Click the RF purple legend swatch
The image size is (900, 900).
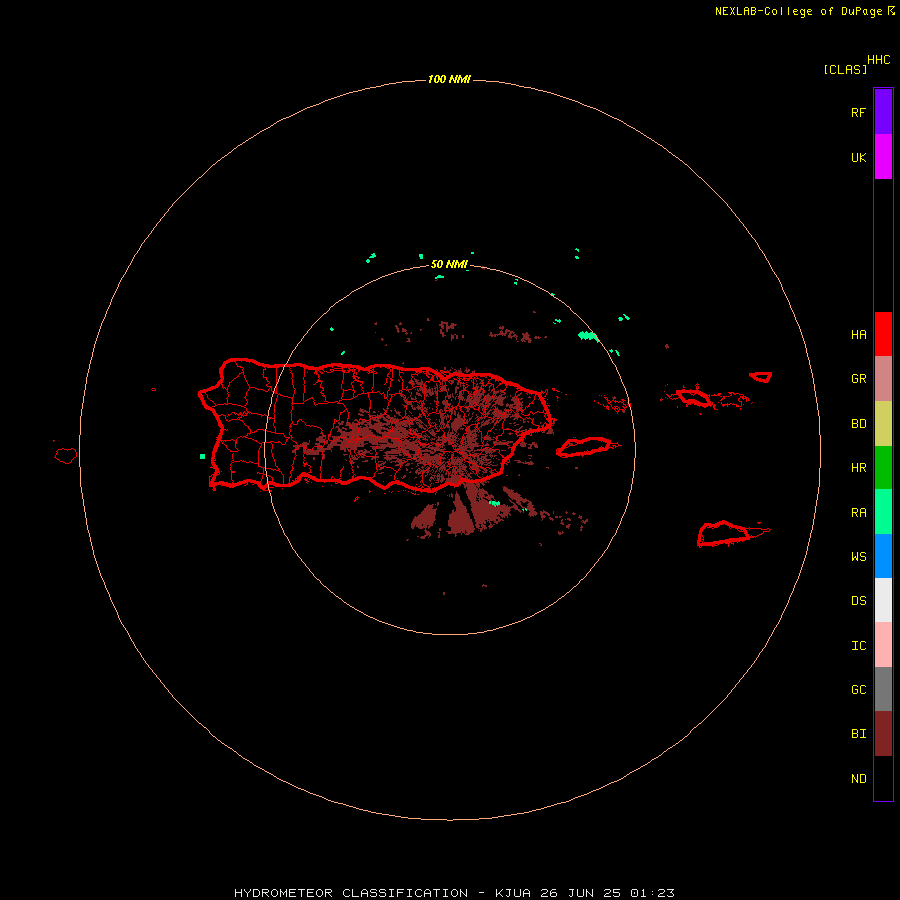click(x=883, y=112)
